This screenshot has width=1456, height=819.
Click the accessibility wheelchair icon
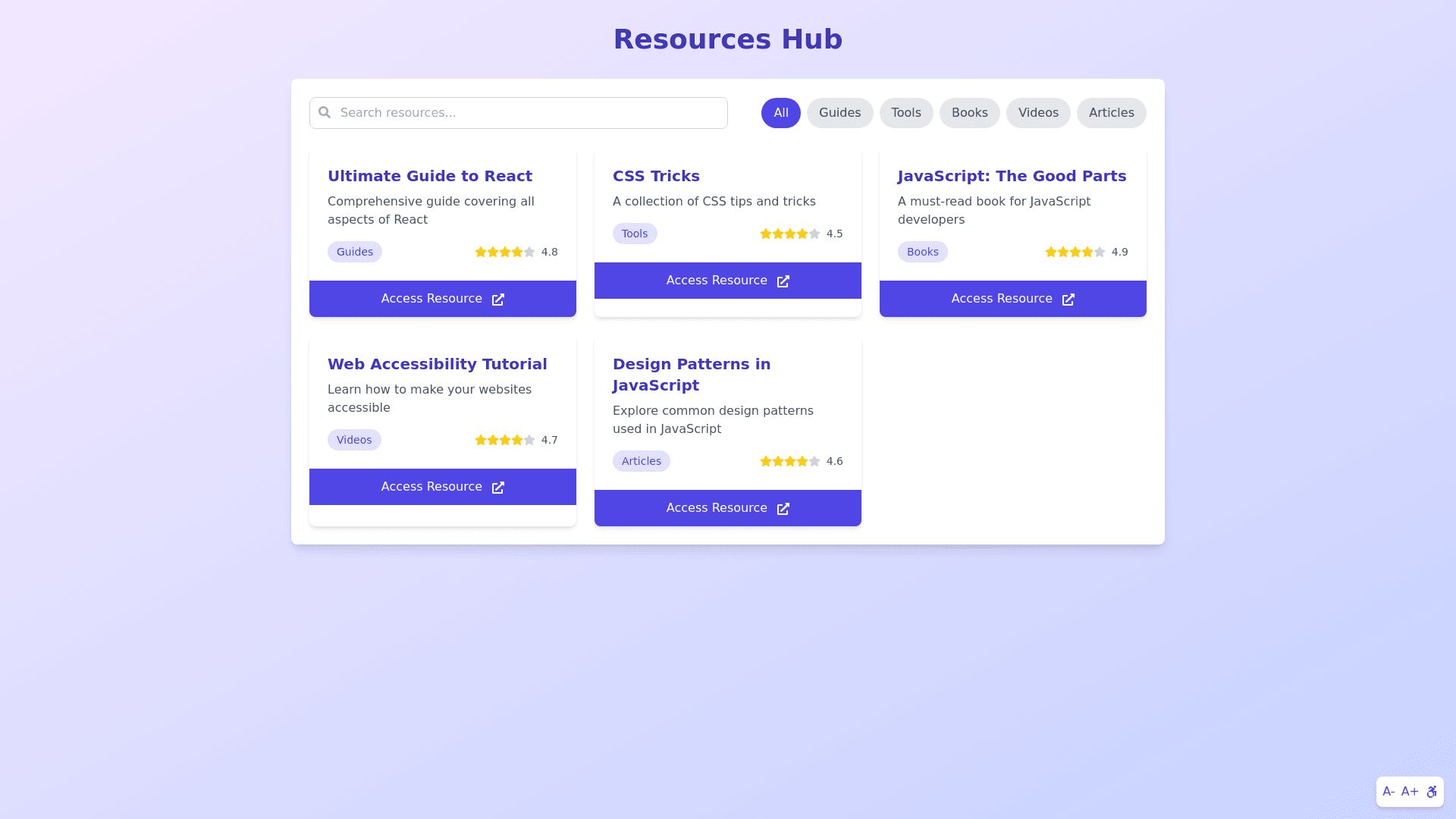click(1432, 792)
